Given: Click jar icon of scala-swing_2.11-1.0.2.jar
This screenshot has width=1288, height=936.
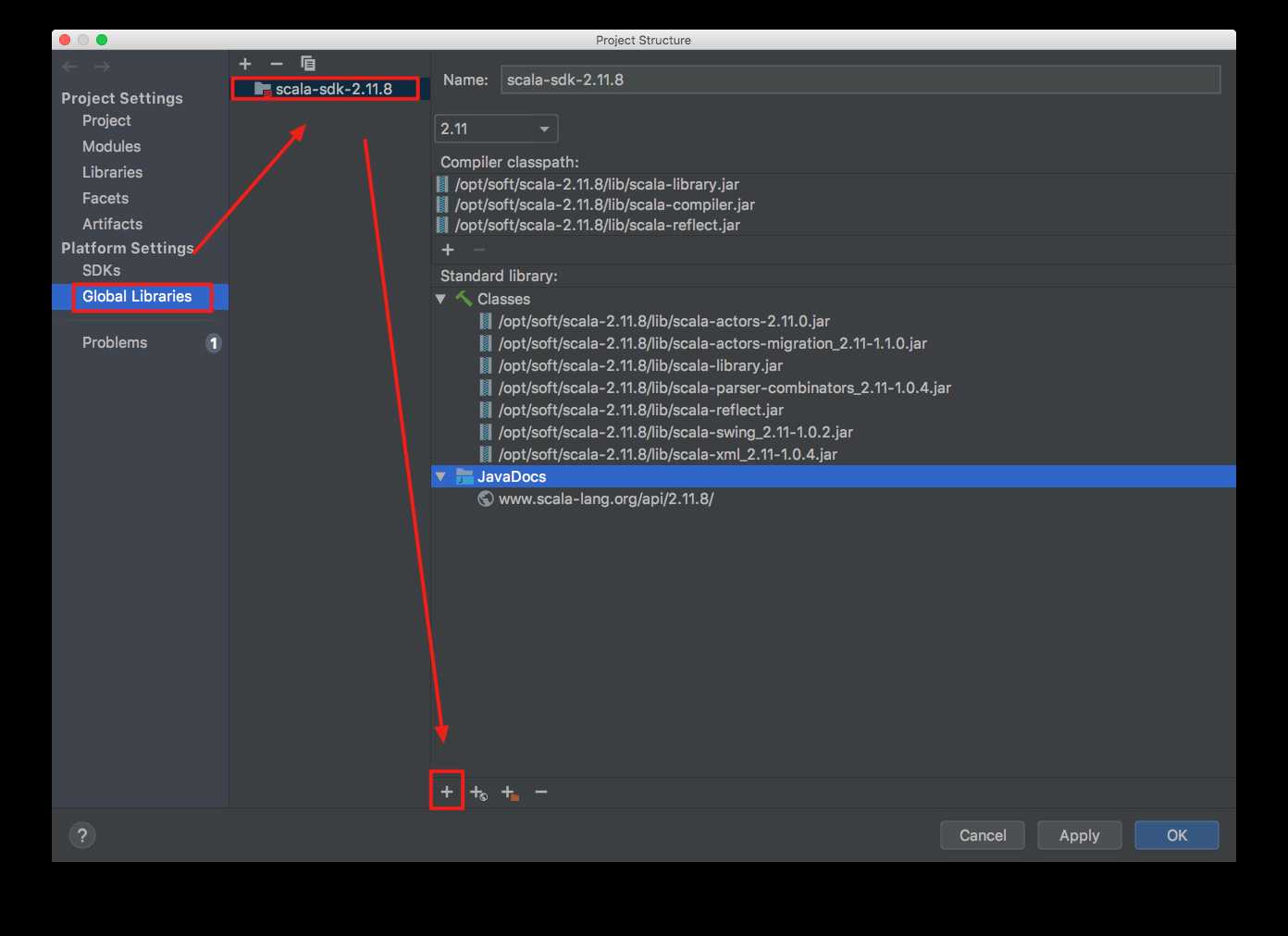Looking at the screenshot, I should (x=486, y=432).
